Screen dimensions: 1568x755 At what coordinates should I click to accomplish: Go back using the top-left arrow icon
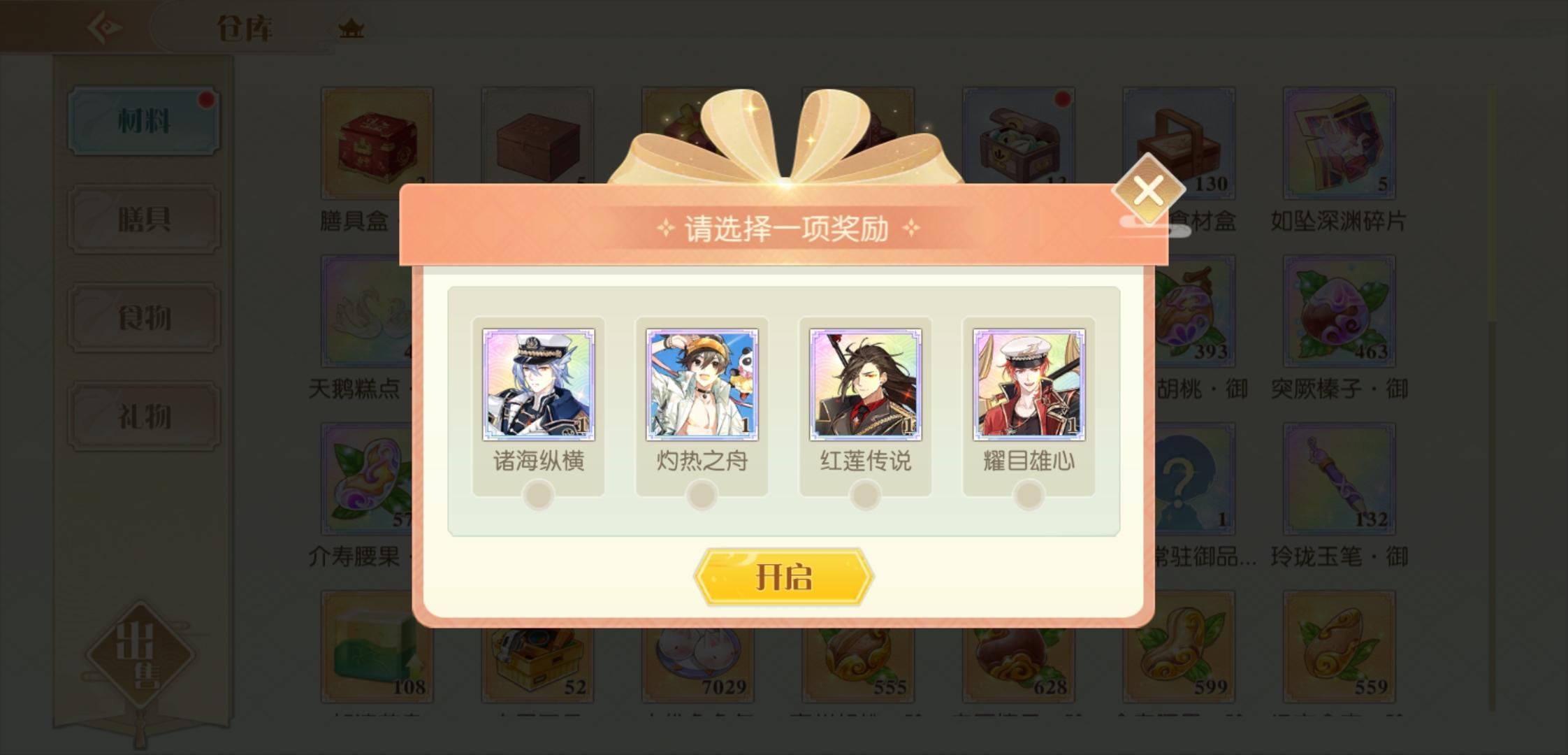105,28
